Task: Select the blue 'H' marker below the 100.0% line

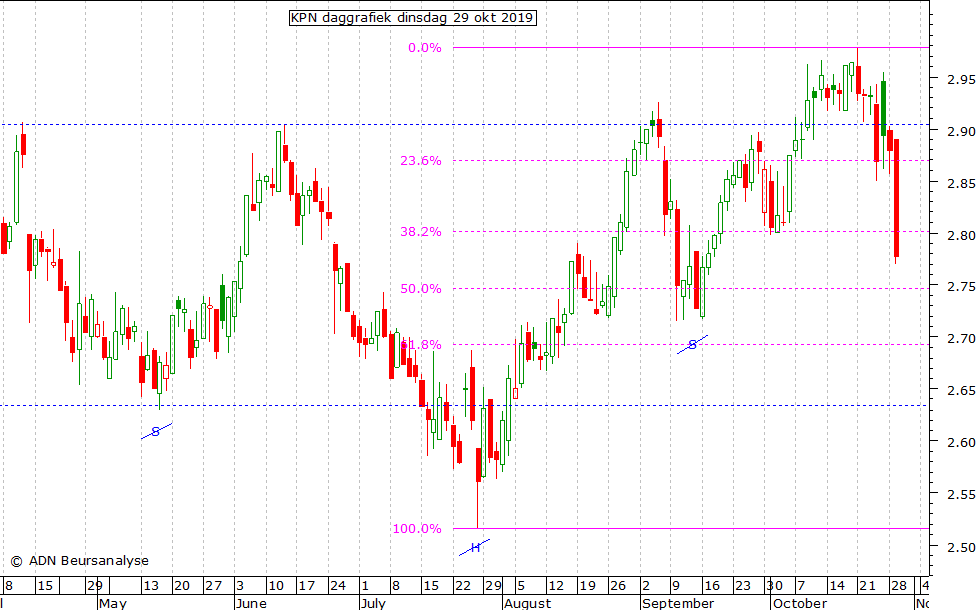Action: coord(475,548)
